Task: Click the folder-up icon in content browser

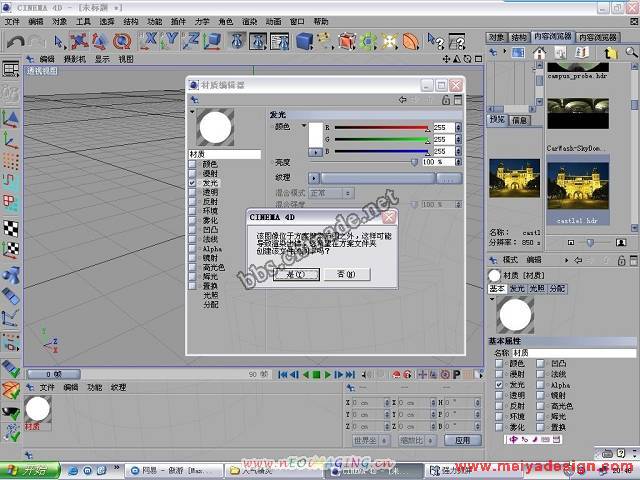Action: tap(610, 53)
